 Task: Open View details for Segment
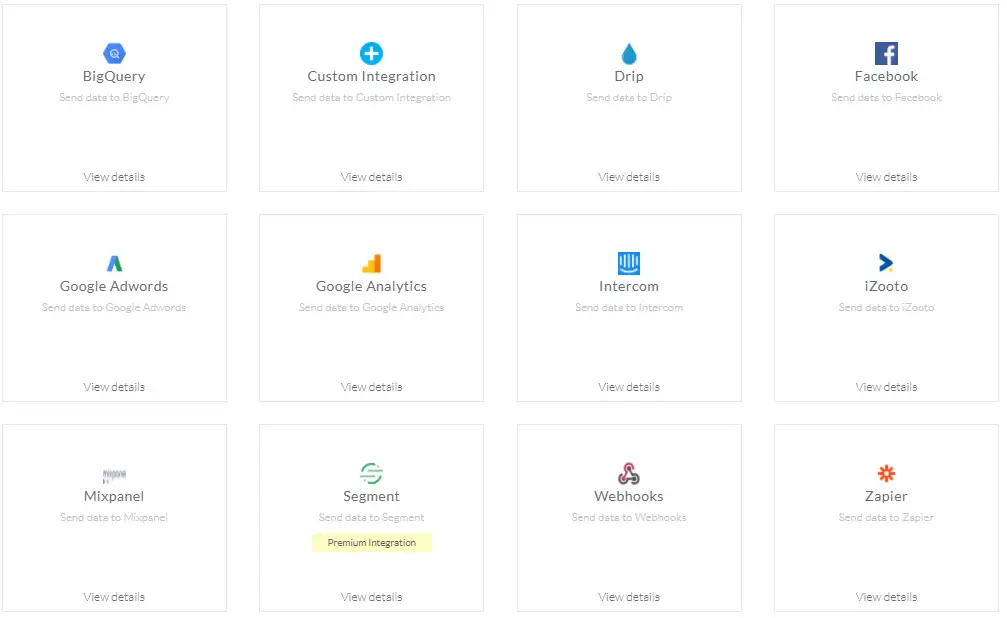[x=371, y=597]
